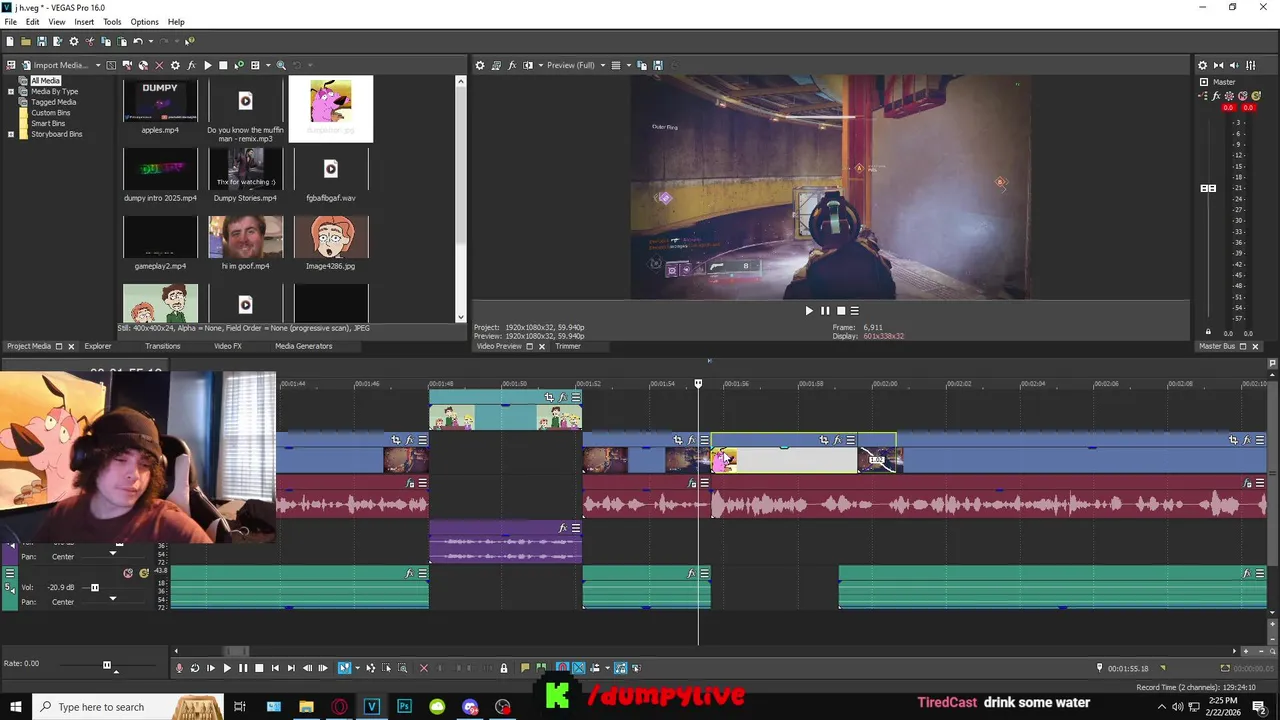The image size is (1280, 720).
Task: Delete selection using timeline toolbar X
Action: tap(423, 668)
